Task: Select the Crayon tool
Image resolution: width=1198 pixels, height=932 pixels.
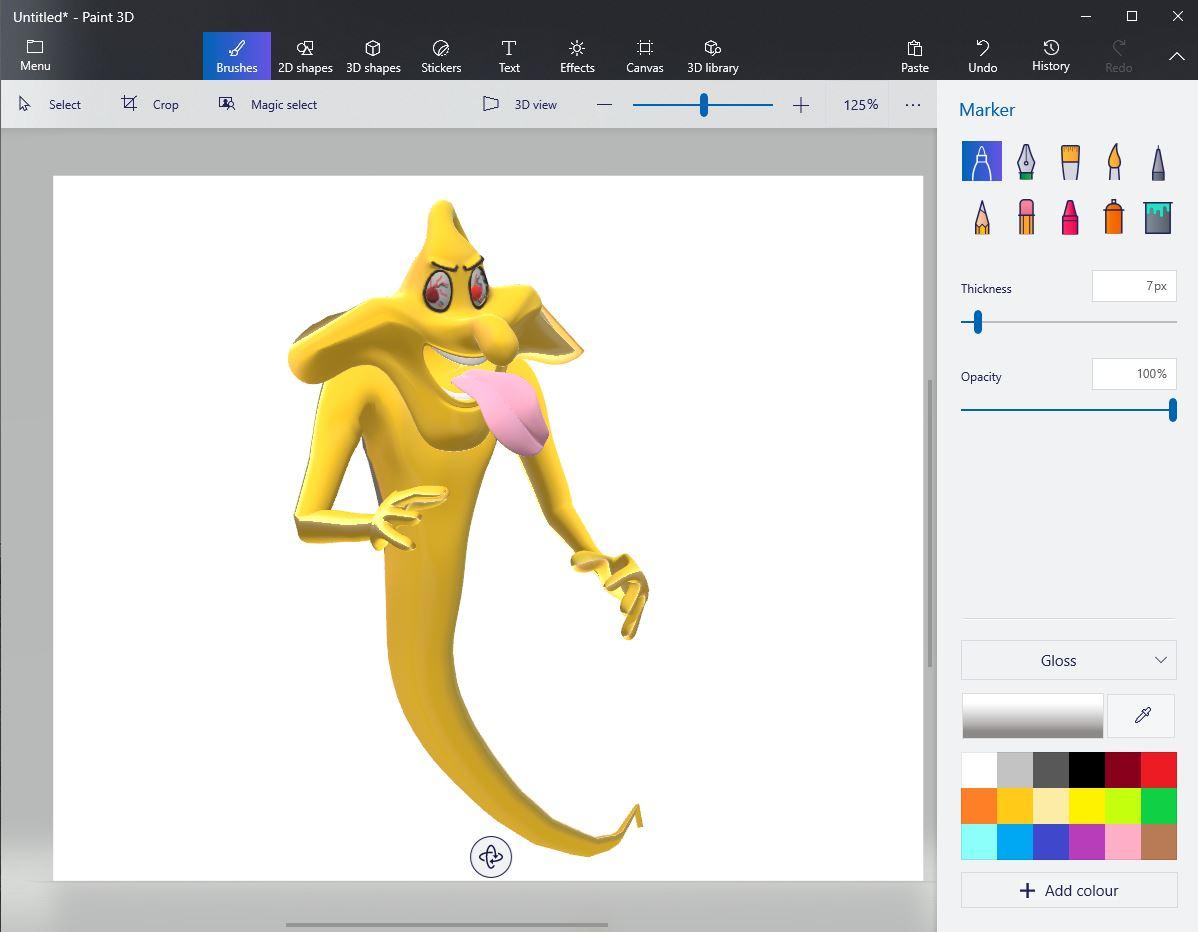Action: [x=1070, y=217]
